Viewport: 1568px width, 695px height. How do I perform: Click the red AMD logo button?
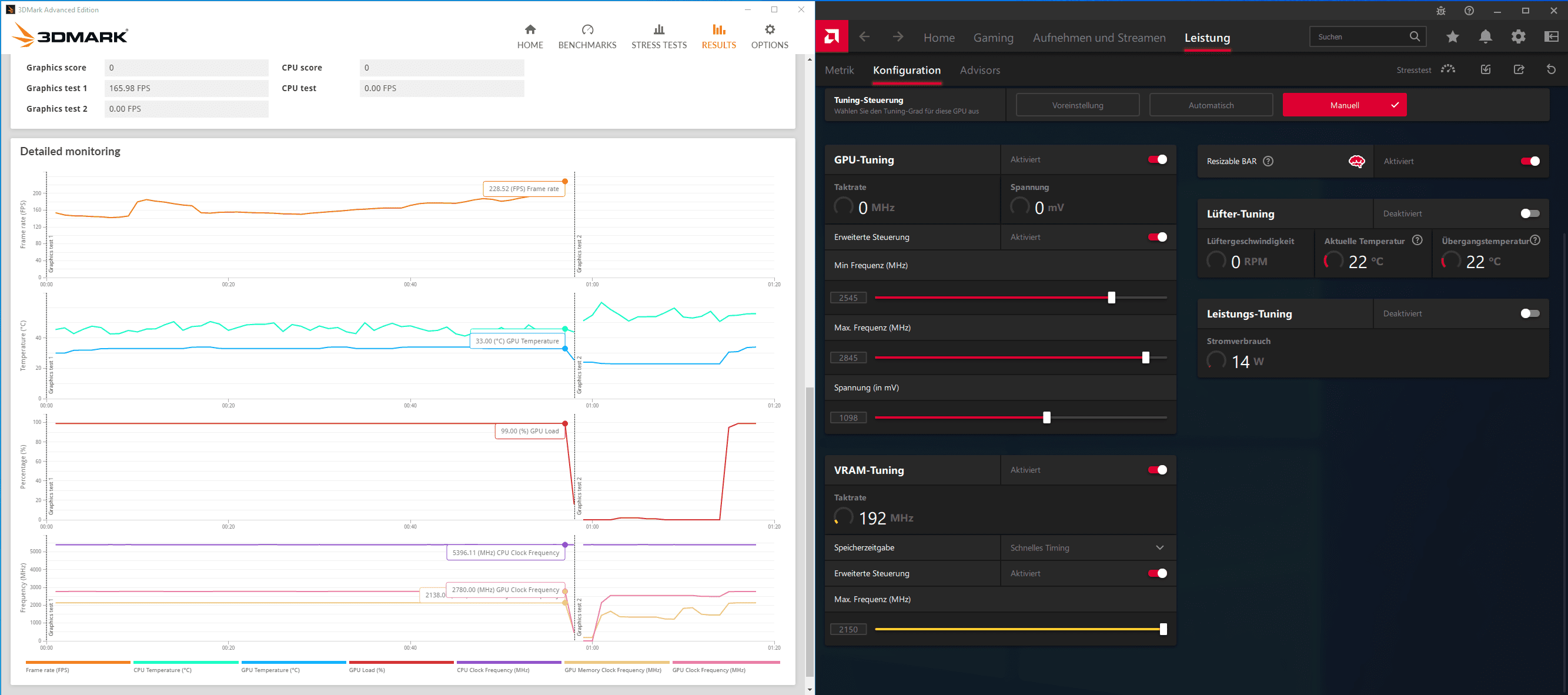831,36
